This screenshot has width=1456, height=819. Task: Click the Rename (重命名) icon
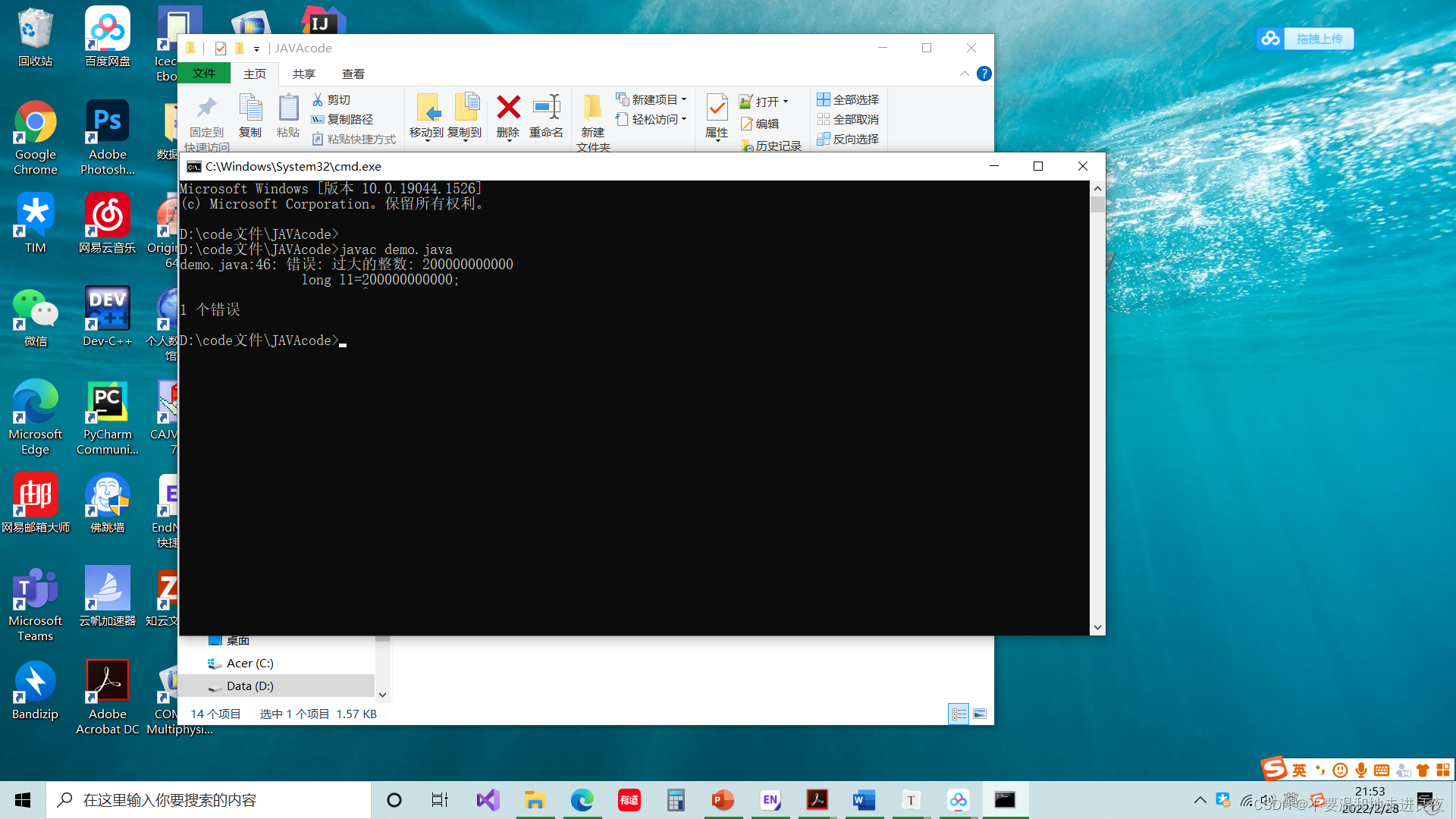coord(546,115)
